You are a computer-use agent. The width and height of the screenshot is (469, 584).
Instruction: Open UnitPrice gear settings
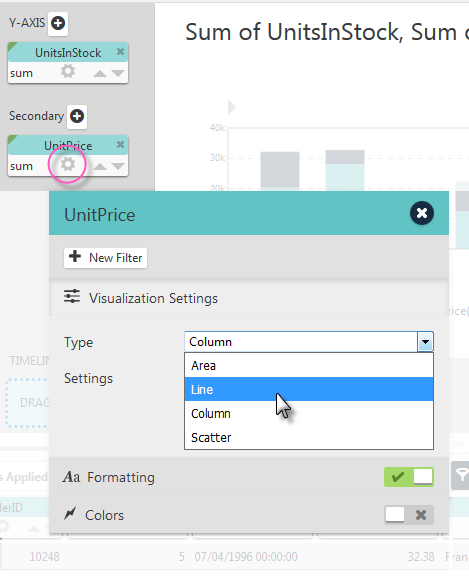pos(68,164)
